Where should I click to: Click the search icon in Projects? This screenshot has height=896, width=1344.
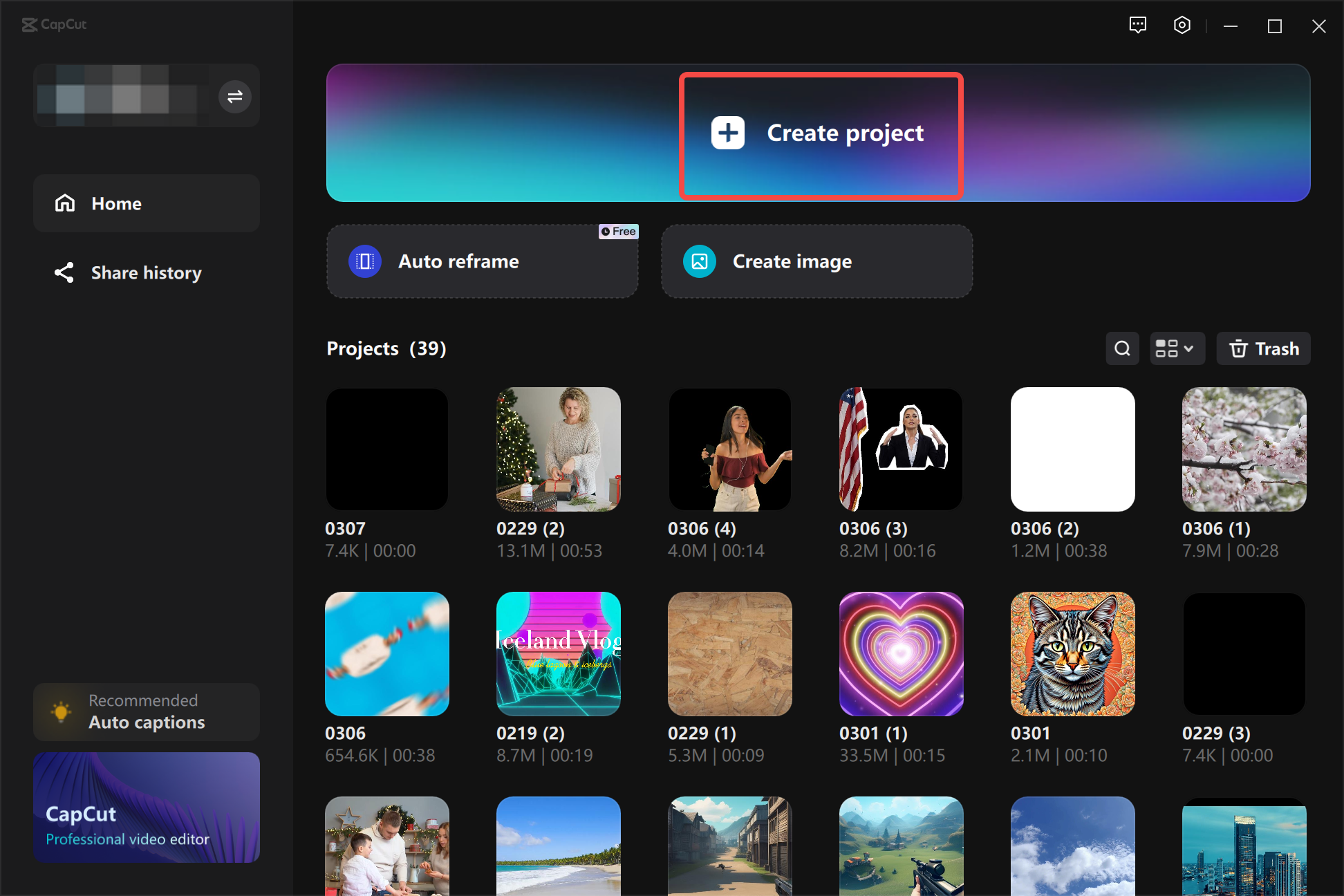tap(1122, 349)
